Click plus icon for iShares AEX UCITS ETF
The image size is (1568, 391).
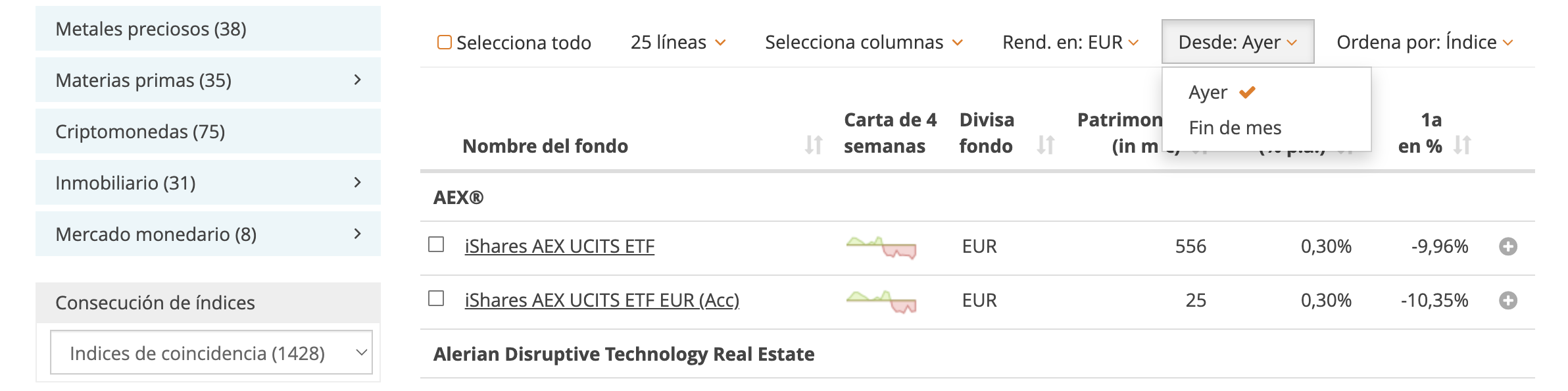coord(1507,247)
